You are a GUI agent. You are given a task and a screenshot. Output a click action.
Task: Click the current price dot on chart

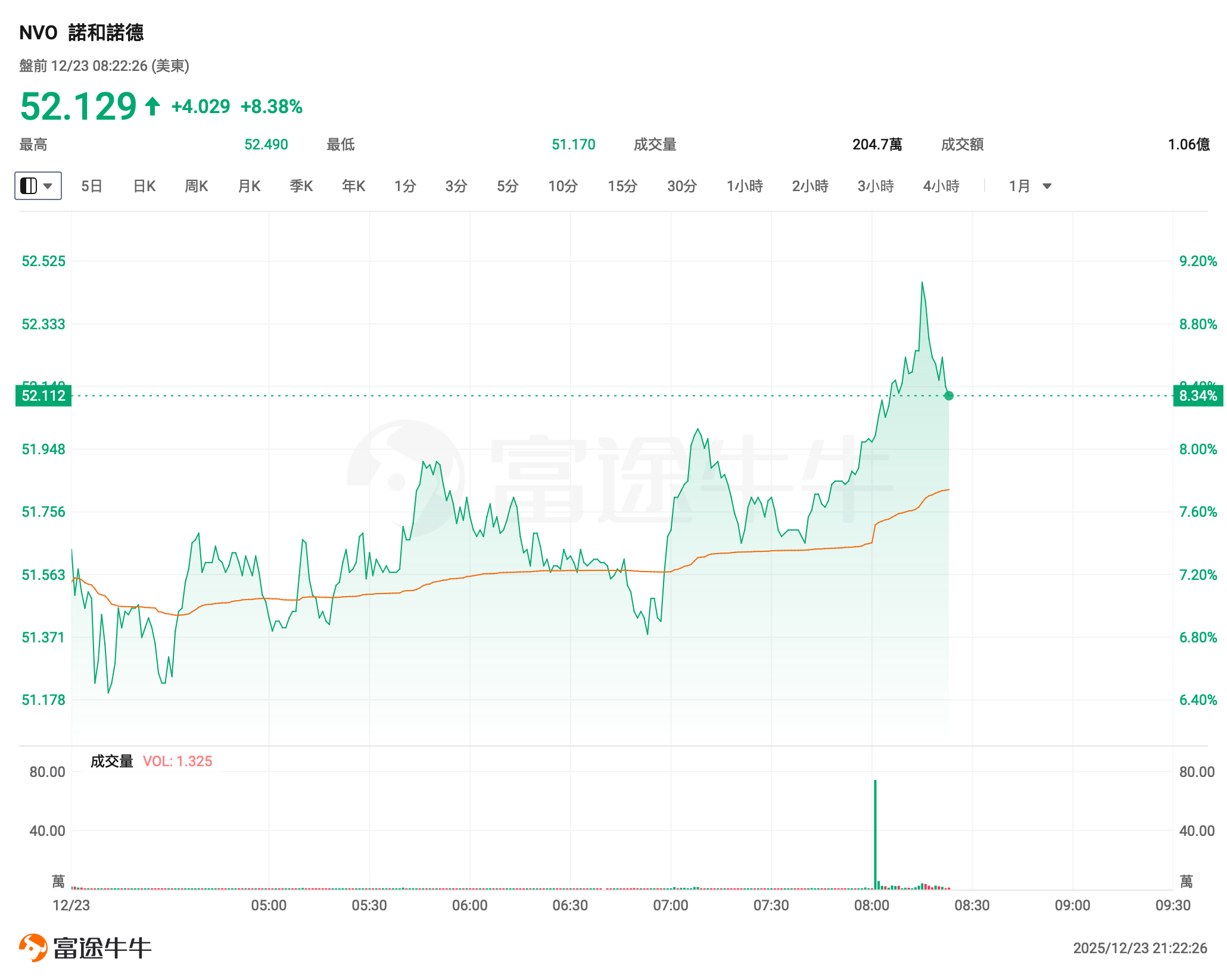click(x=949, y=396)
